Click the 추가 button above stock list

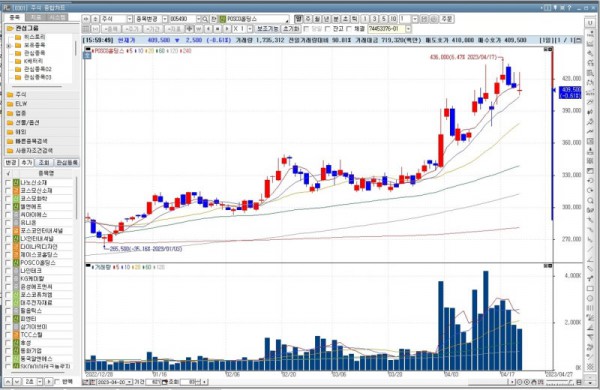pyautogui.click(x=26, y=163)
